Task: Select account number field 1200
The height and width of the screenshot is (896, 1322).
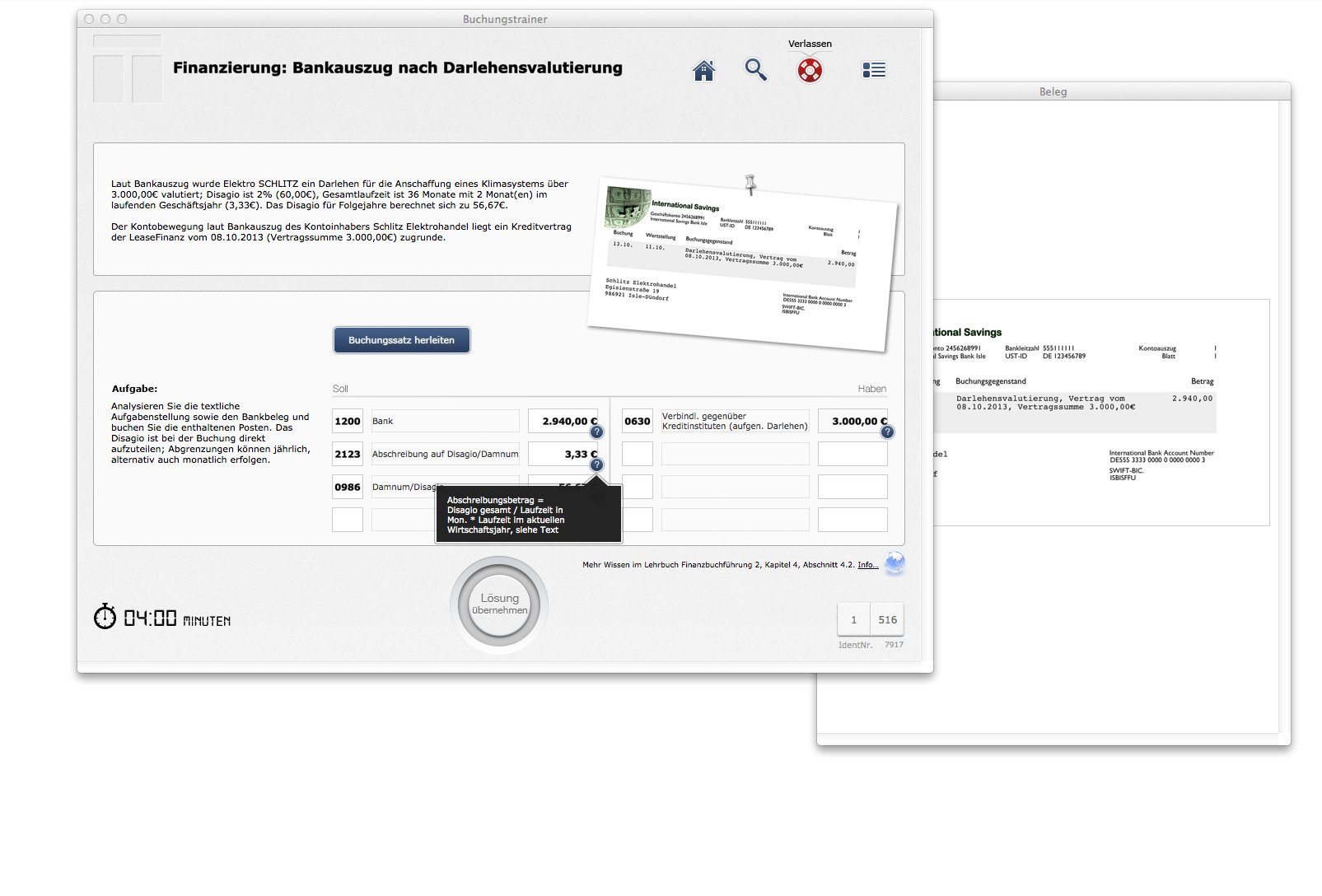Action: [348, 421]
